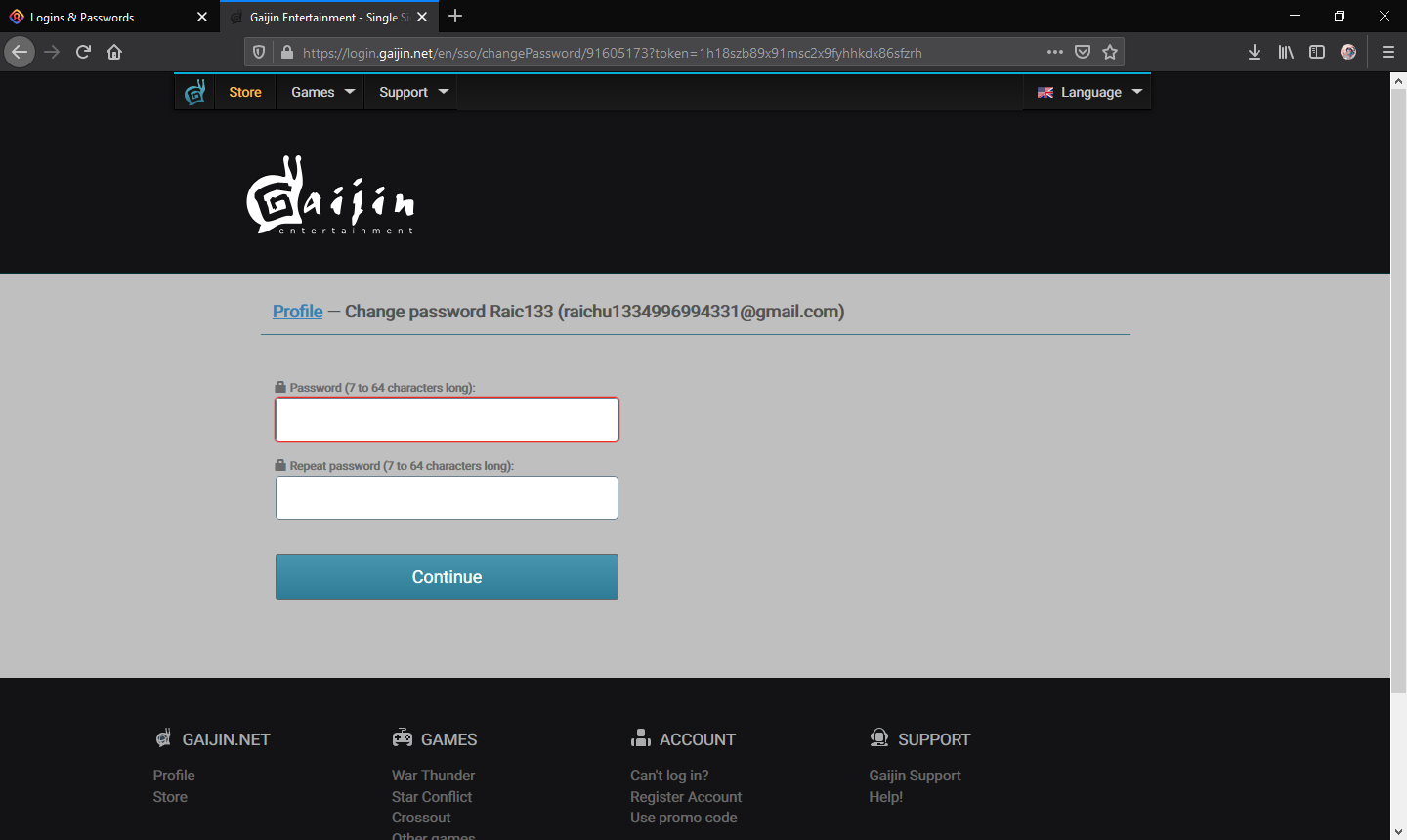Follow the Profile breadcrumb link
This screenshot has height=840, width=1407.
(297, 312)
